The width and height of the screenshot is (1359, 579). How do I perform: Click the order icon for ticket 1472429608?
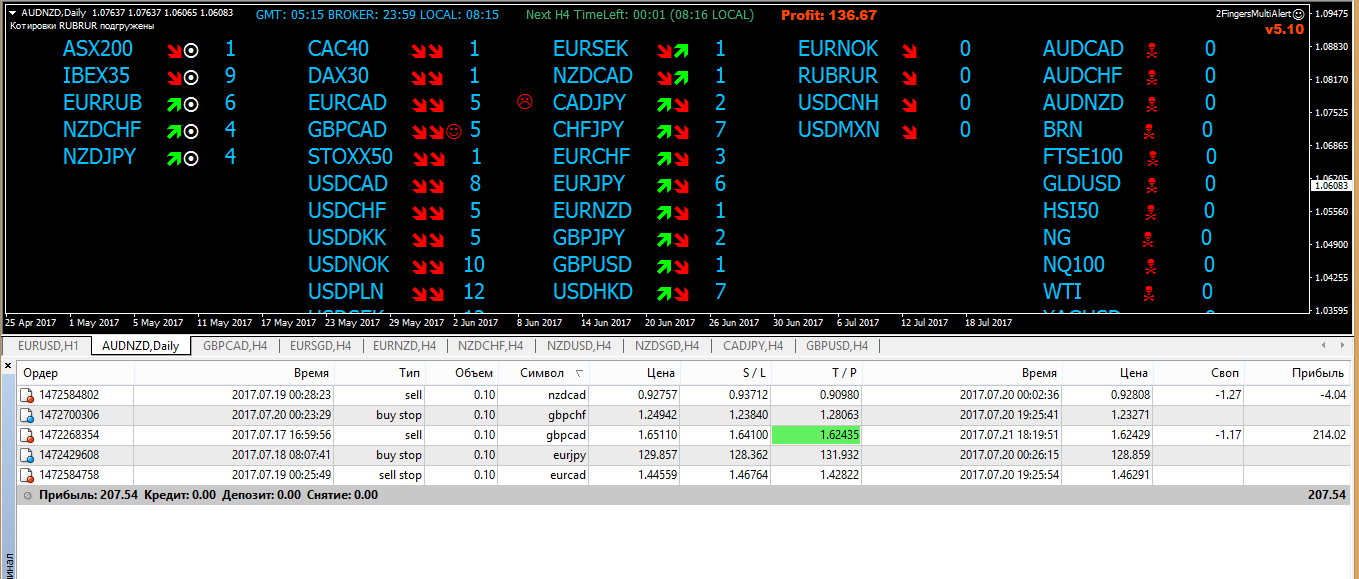pyautogui.click(x=27, y=455)
